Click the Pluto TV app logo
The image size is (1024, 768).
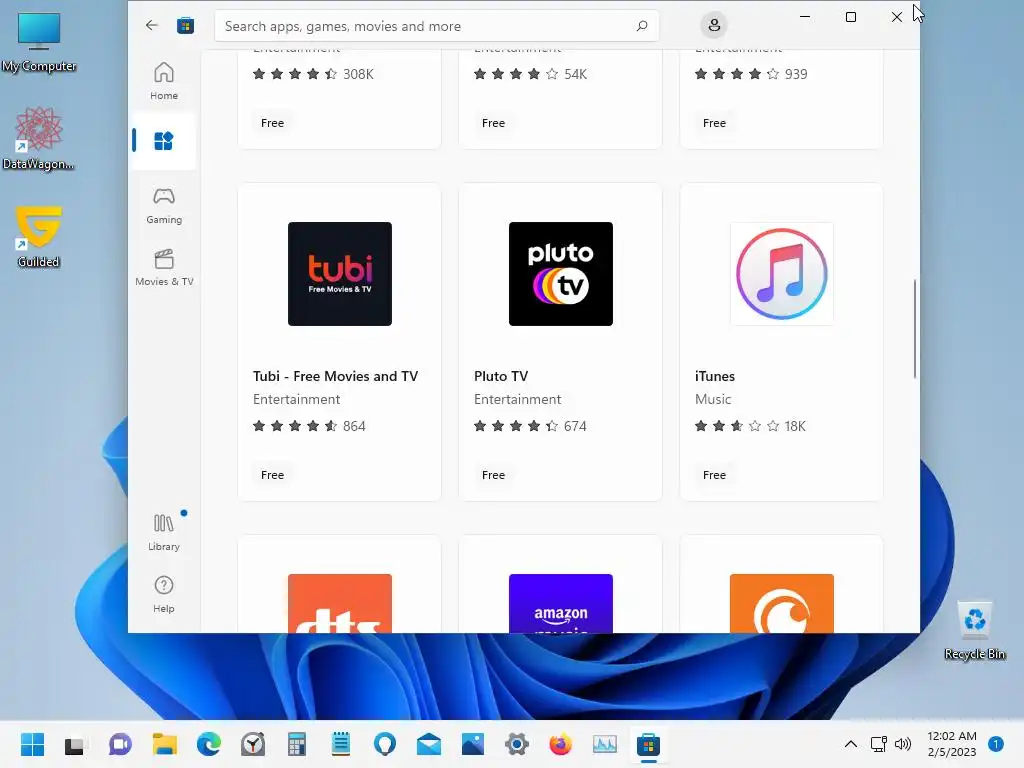click(560, 274)
